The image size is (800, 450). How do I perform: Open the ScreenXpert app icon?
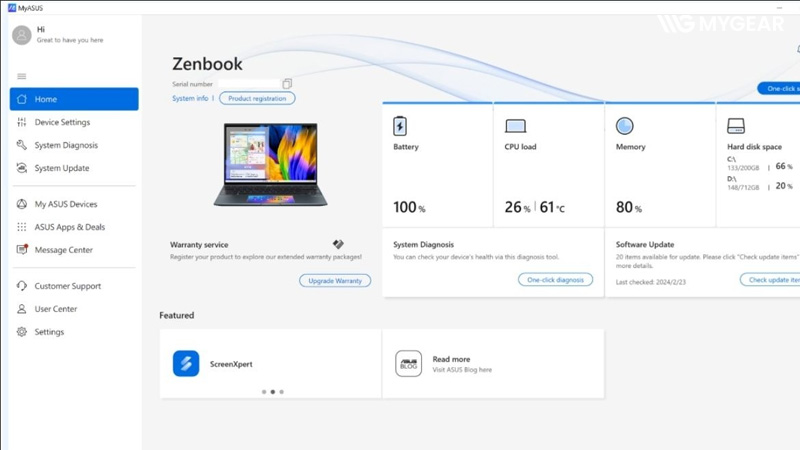pos(186,364)
